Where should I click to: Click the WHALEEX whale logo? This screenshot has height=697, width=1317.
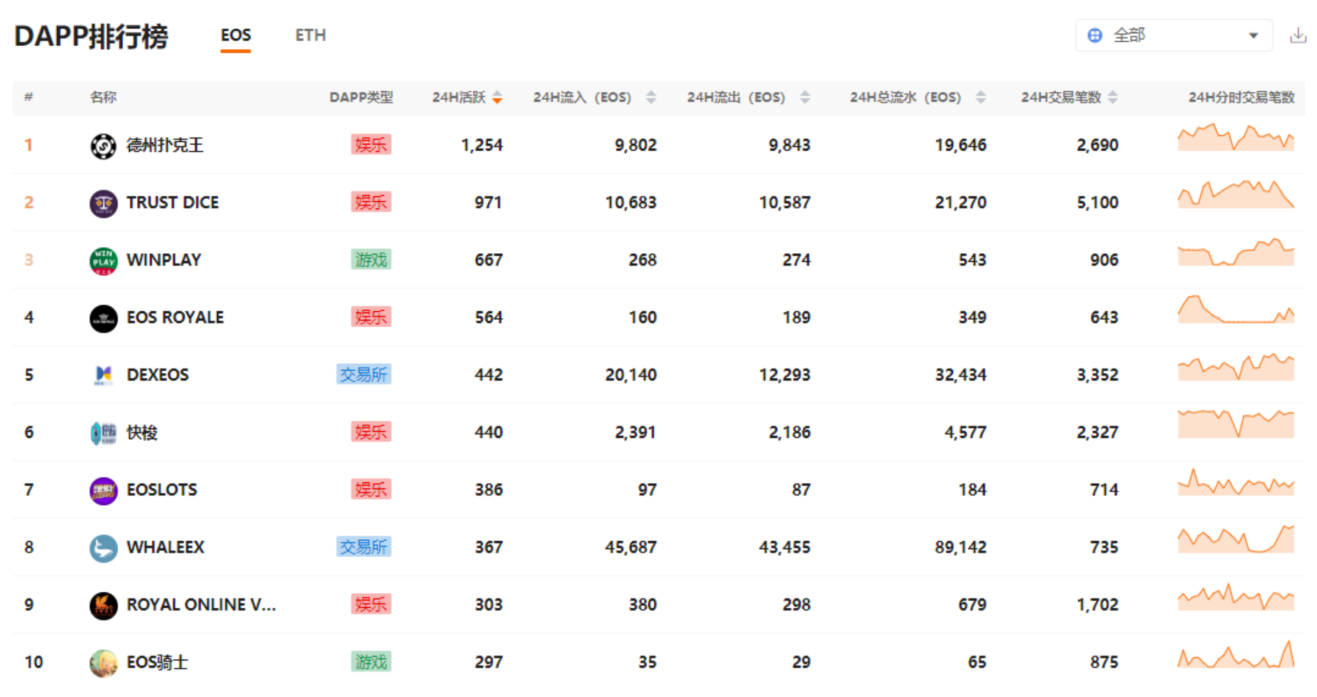click(103, 548)
